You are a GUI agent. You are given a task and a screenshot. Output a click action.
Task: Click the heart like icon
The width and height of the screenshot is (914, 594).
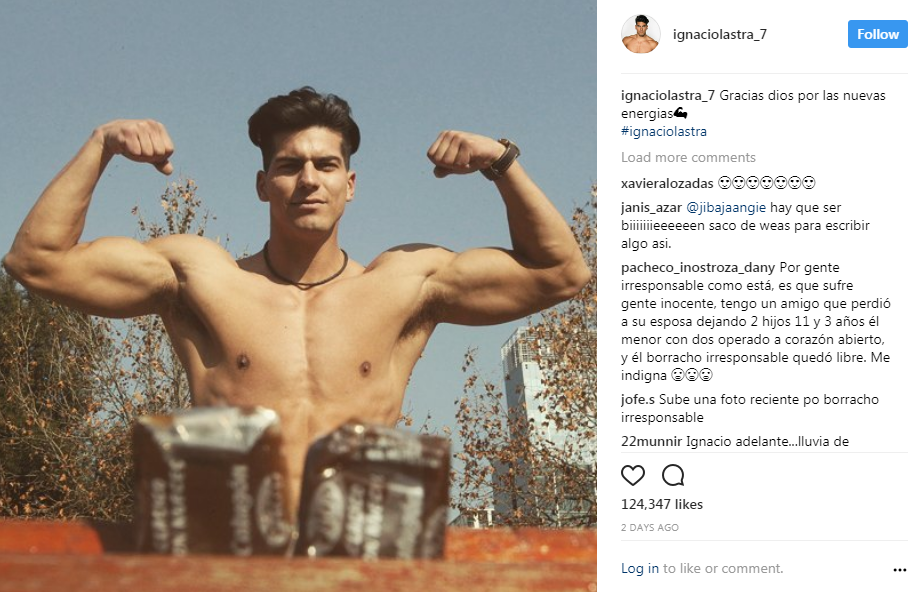click(x=632, y=475)
